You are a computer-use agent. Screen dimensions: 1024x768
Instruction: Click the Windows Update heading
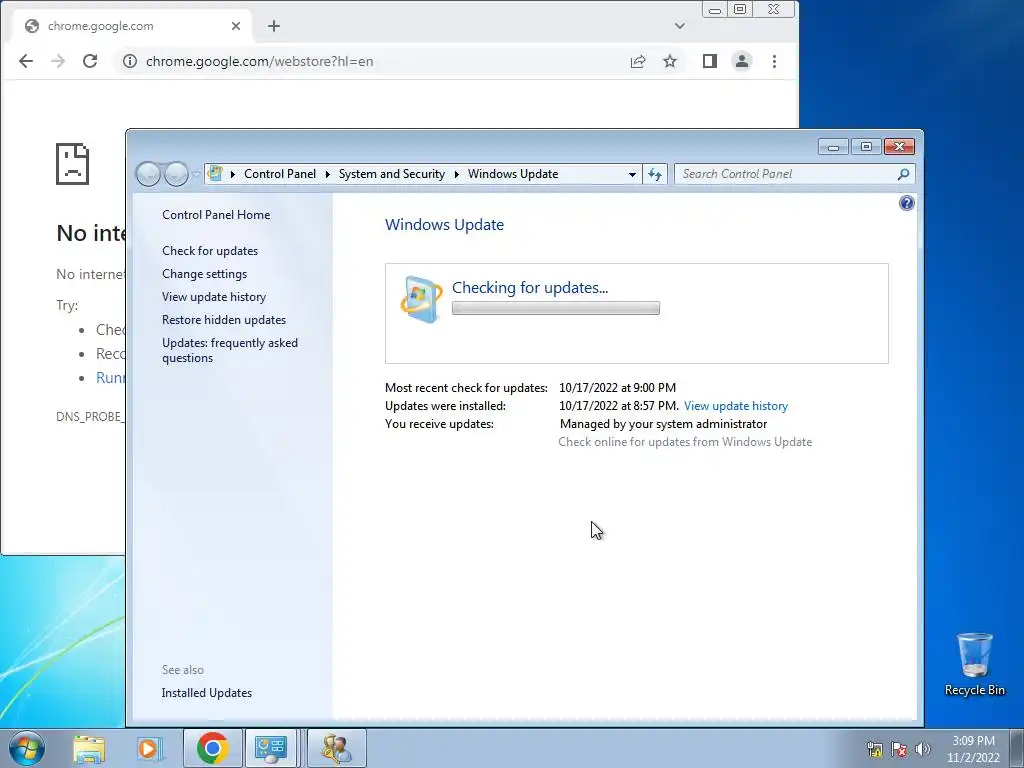(444, 225)
